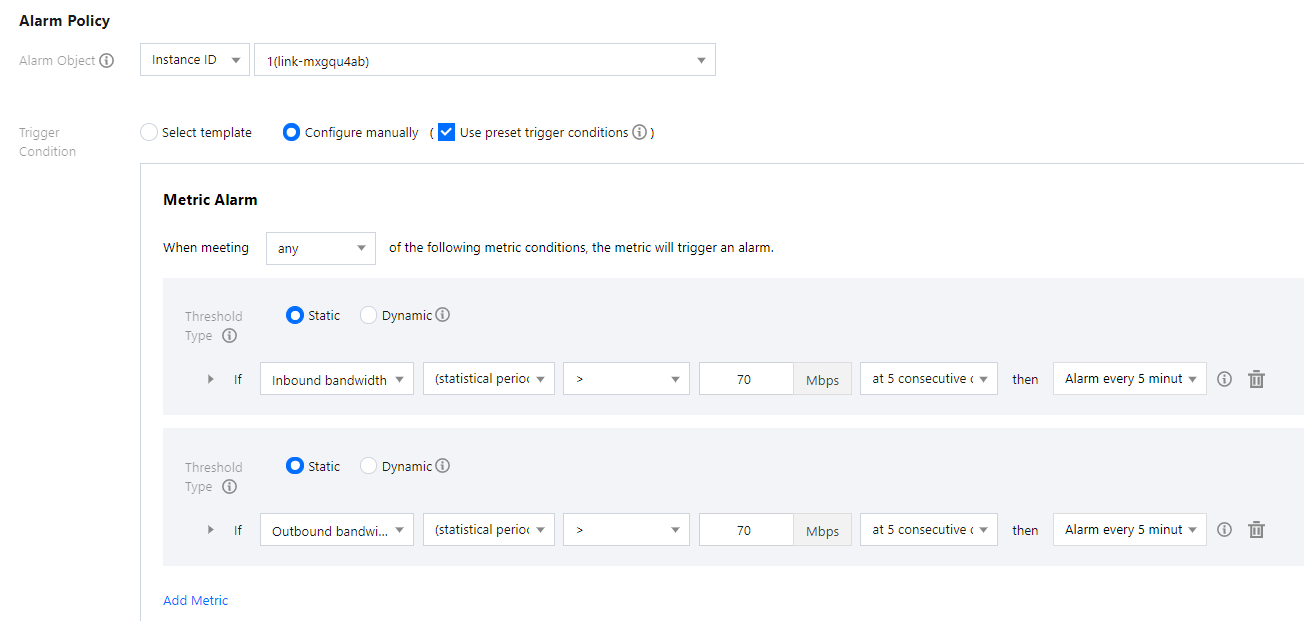Click info icon at end of Outbound rule
The width and height of the screenshot is (1304, 621).
1224,530
